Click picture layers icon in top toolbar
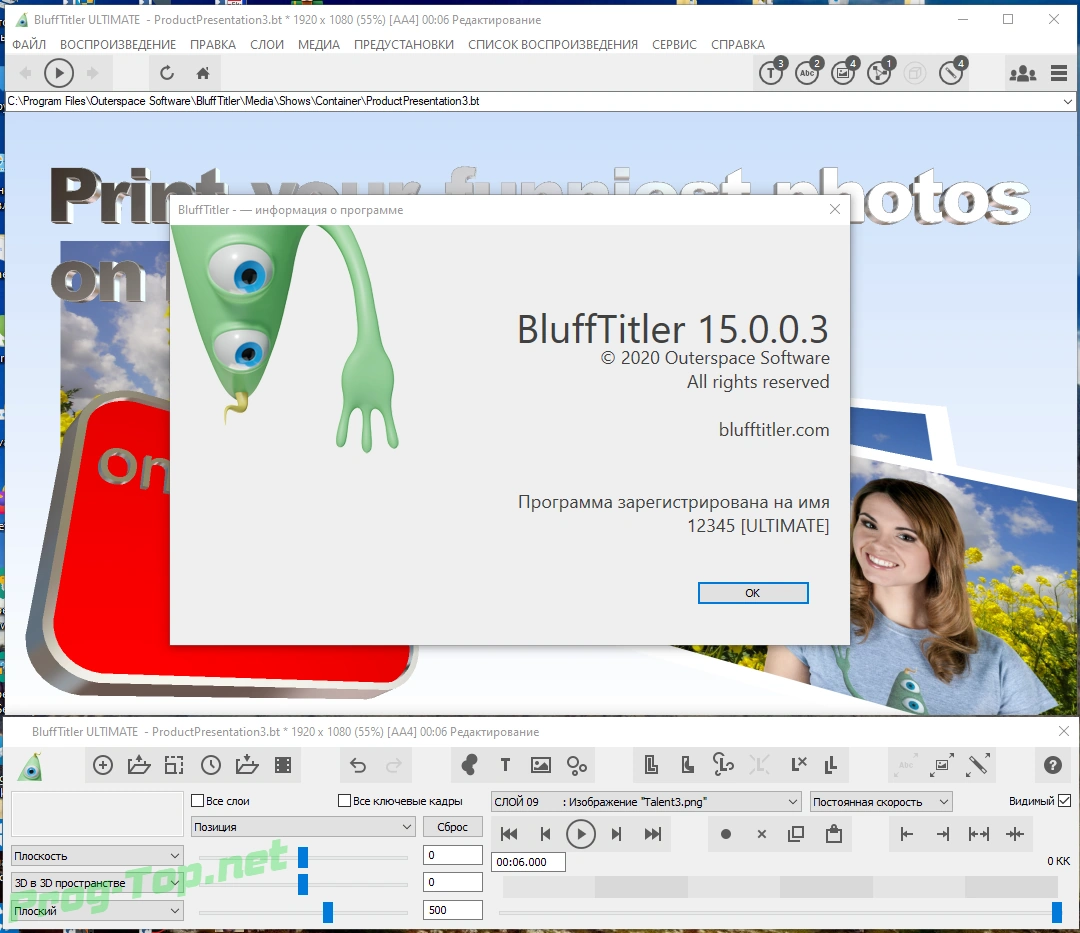Viewport: 1080px width, 933px height. 844,72
